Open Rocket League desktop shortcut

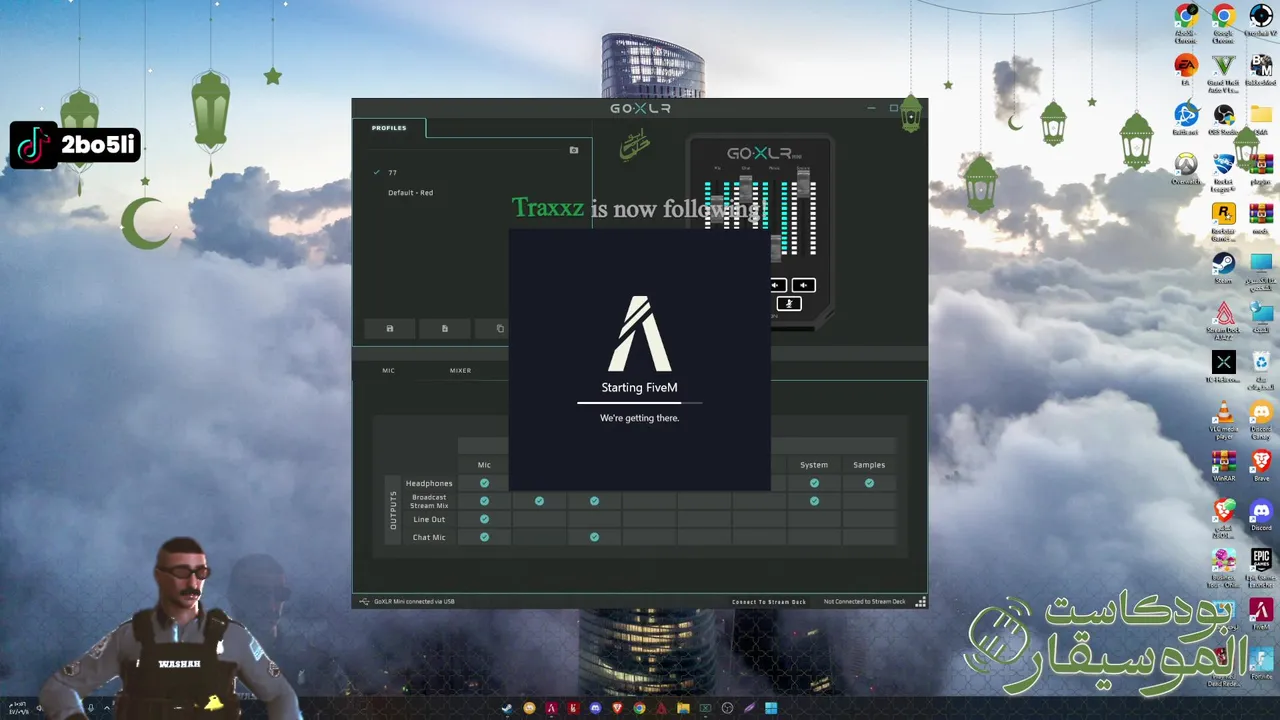(1223, 170)
